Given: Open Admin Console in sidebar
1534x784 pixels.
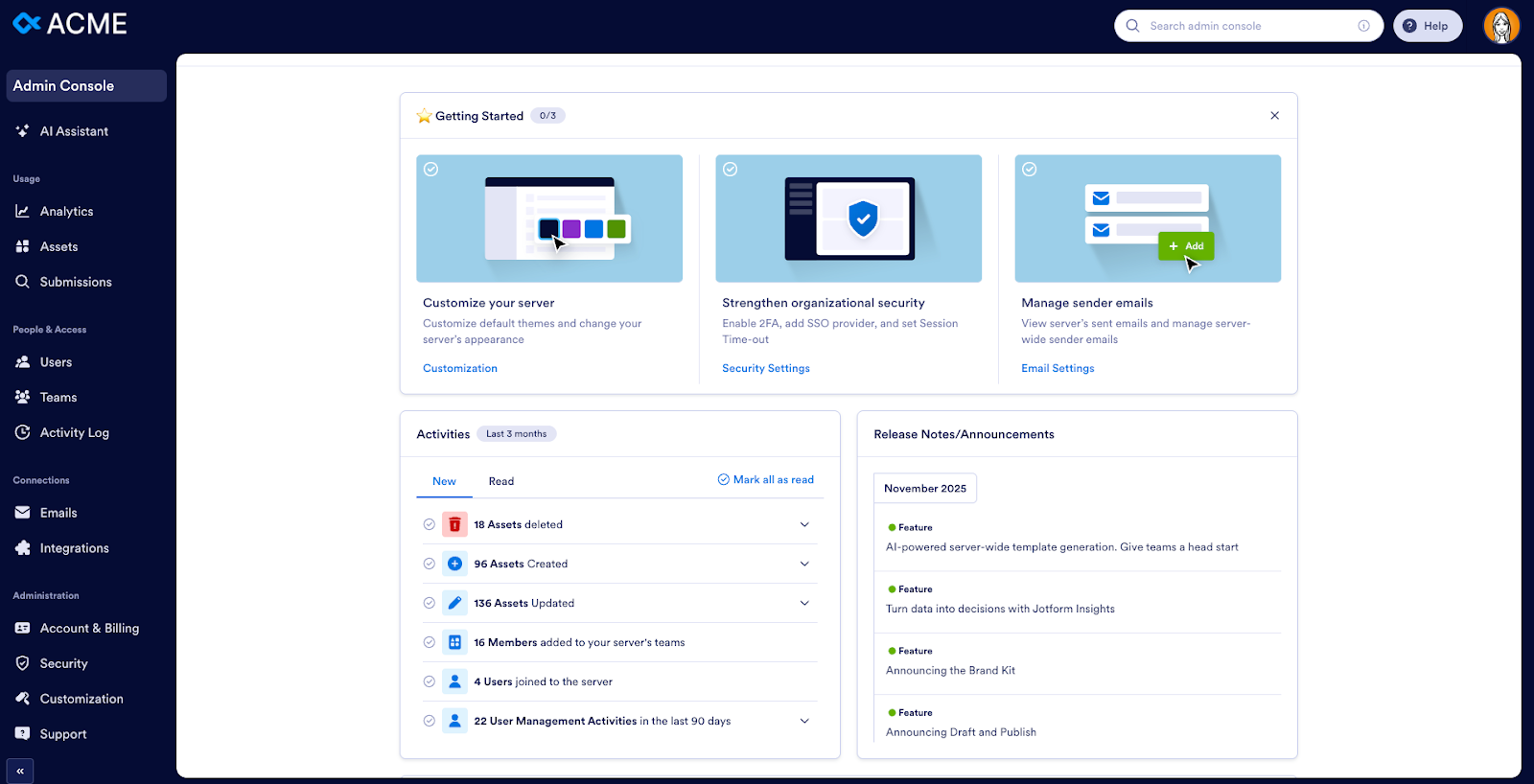Looking at the screenshot, I should (86, 85).
